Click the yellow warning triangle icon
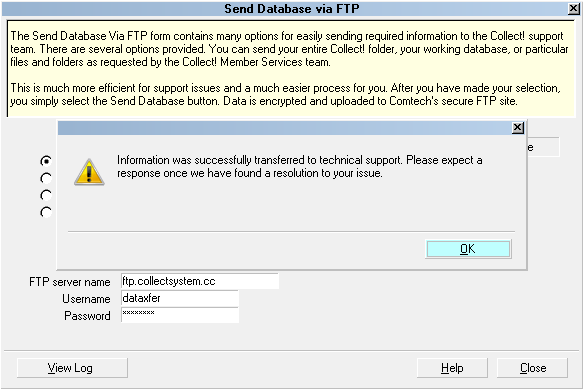This screenshot has height=389, width=583. tap(89, 172)
